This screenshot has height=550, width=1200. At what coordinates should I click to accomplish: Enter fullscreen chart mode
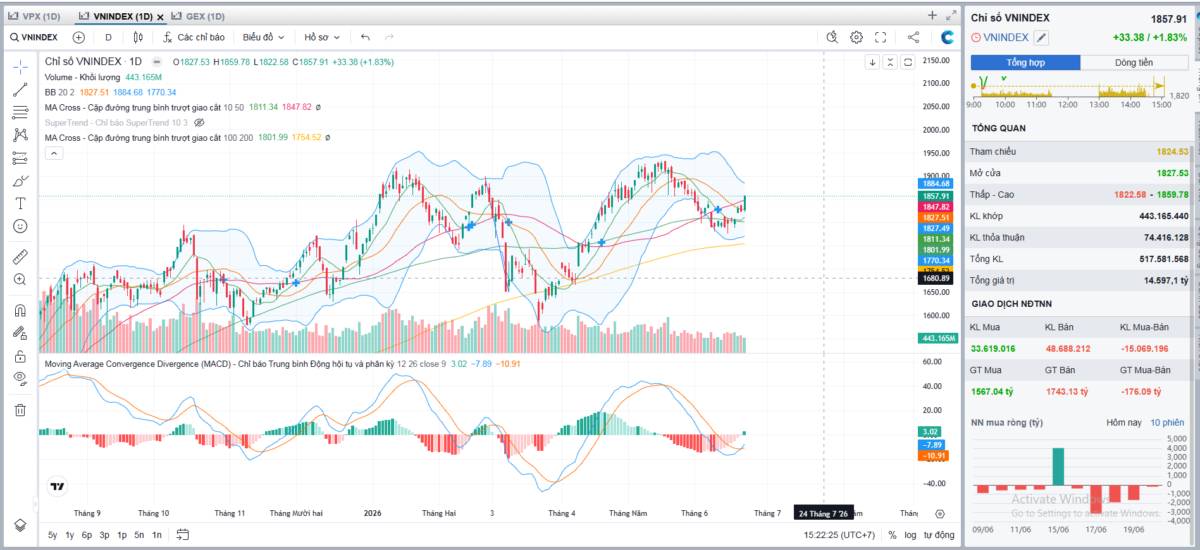(881, 37)
